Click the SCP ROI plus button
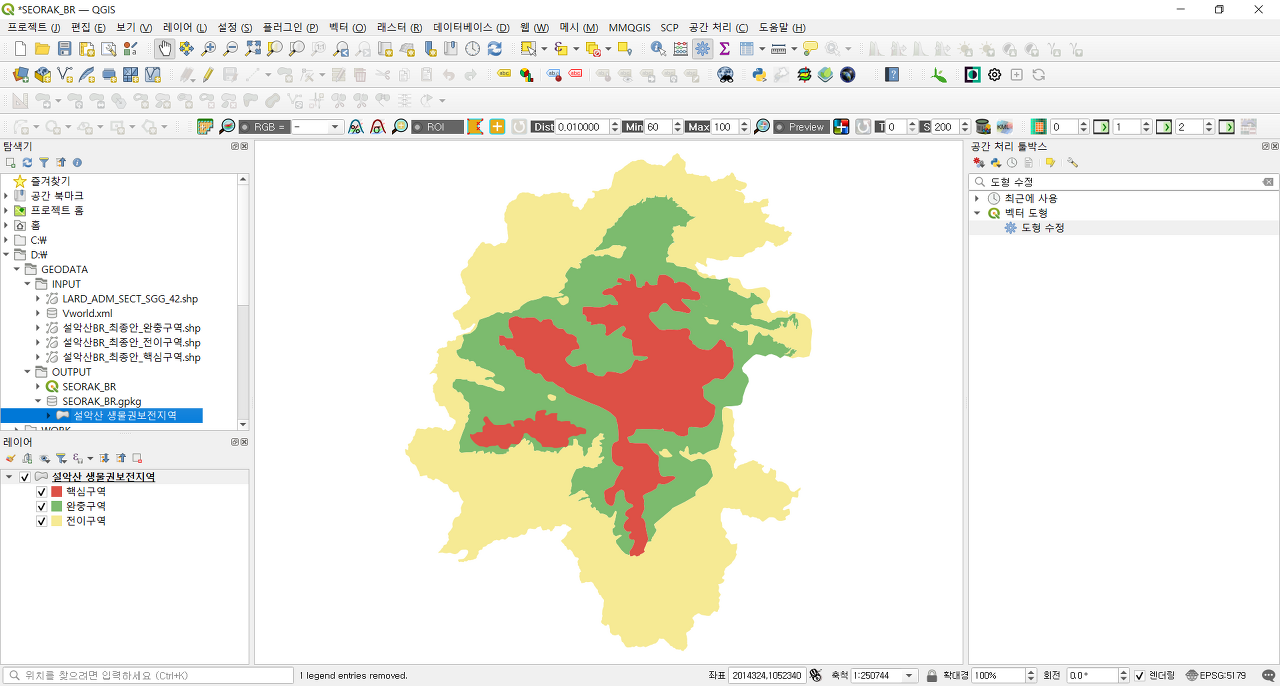This screenshot has width=1280, height=686. pos(497,127)
